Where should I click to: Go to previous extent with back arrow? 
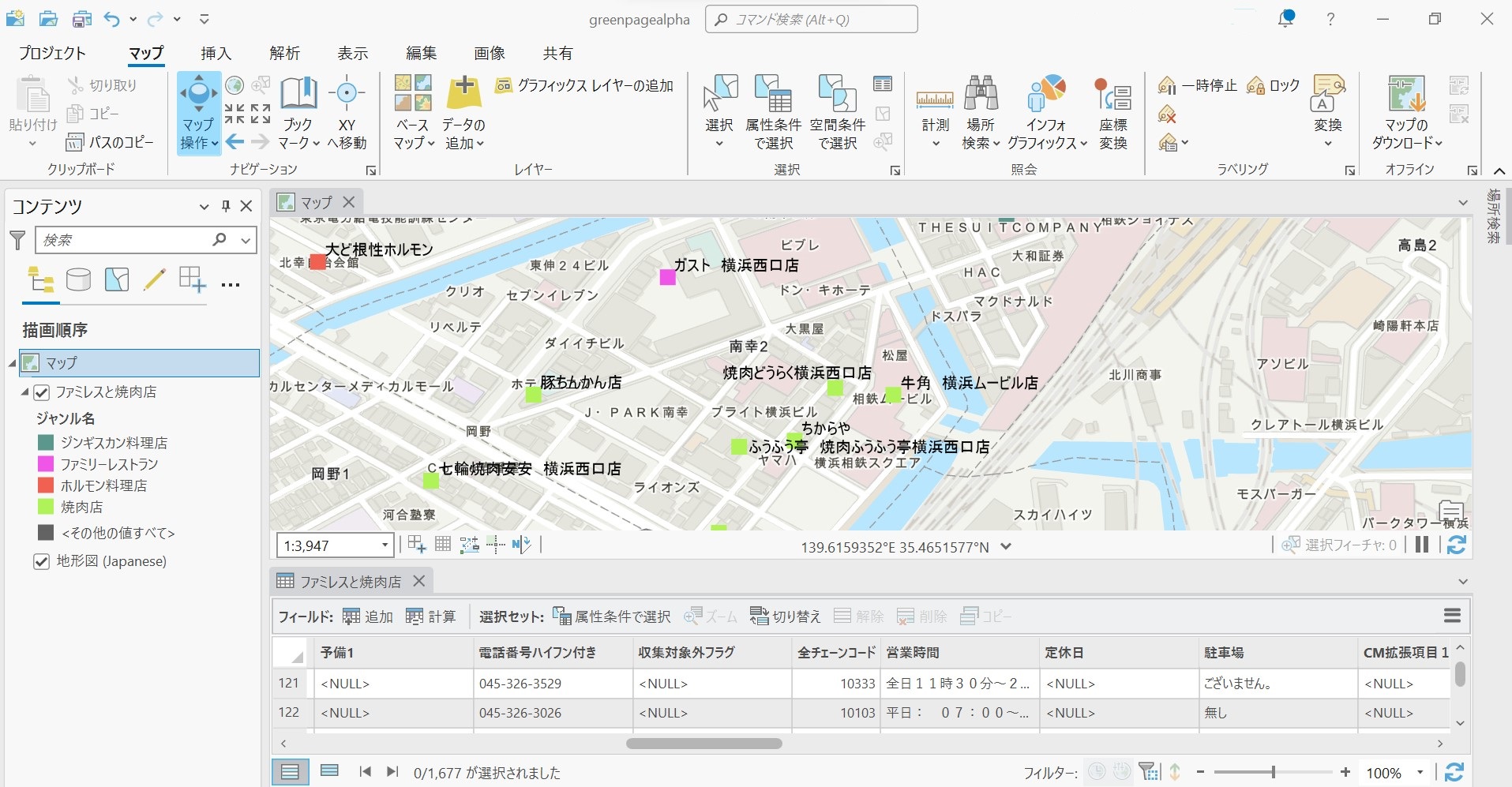(234, 142)
